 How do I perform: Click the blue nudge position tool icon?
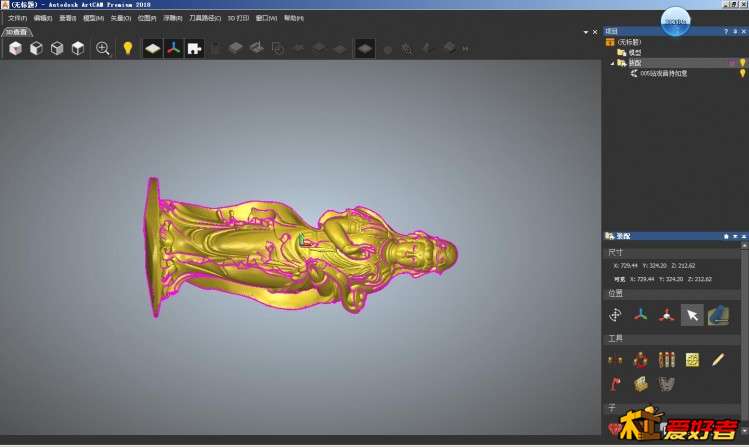point(718,315)
